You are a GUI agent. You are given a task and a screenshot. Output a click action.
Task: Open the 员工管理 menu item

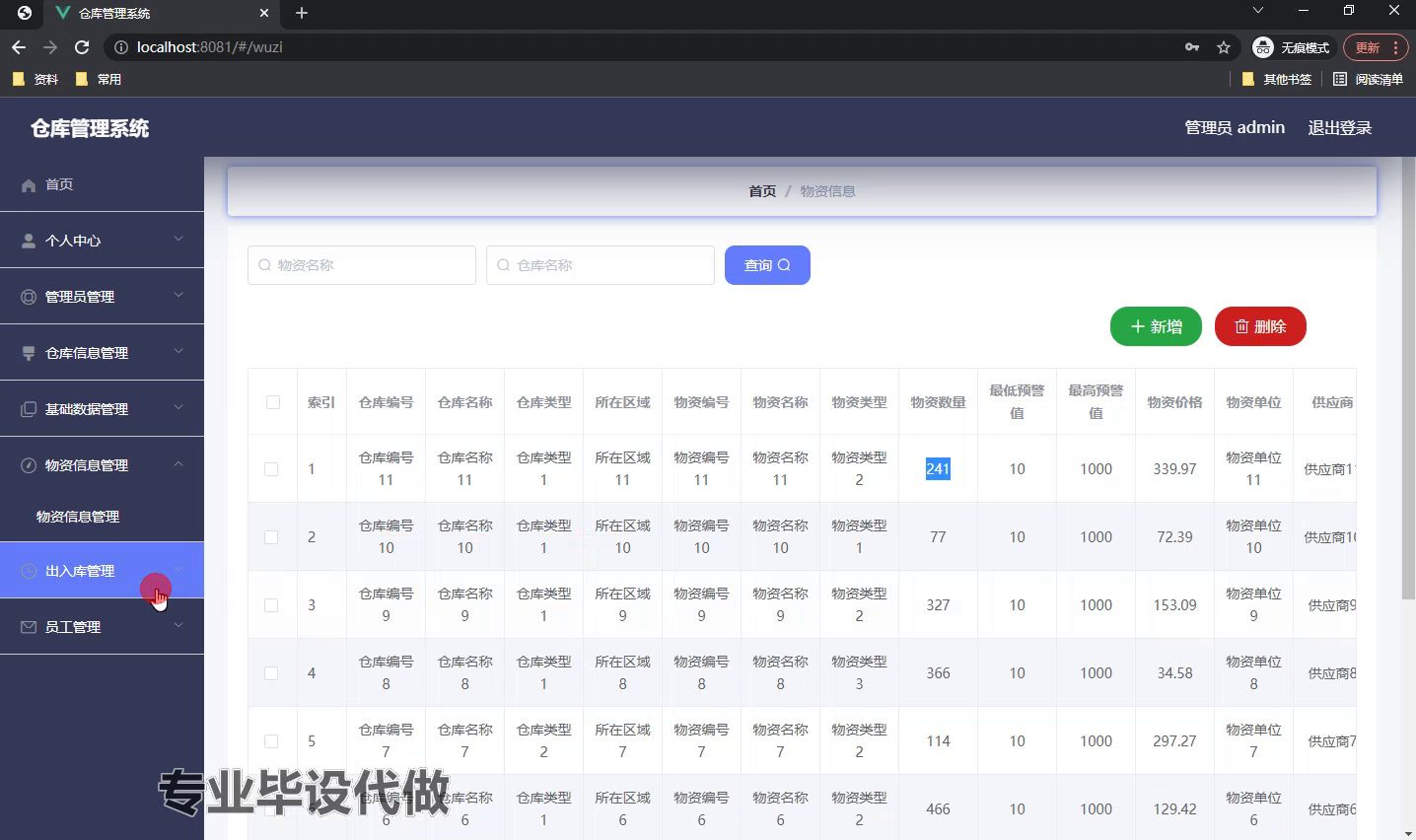click(102, 627)
